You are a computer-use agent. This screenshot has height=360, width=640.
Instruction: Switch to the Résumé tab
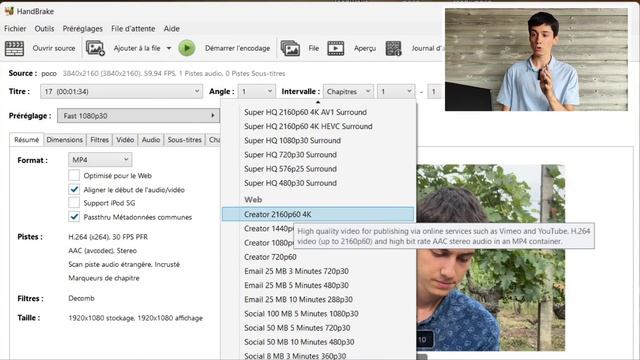[27, 140]
